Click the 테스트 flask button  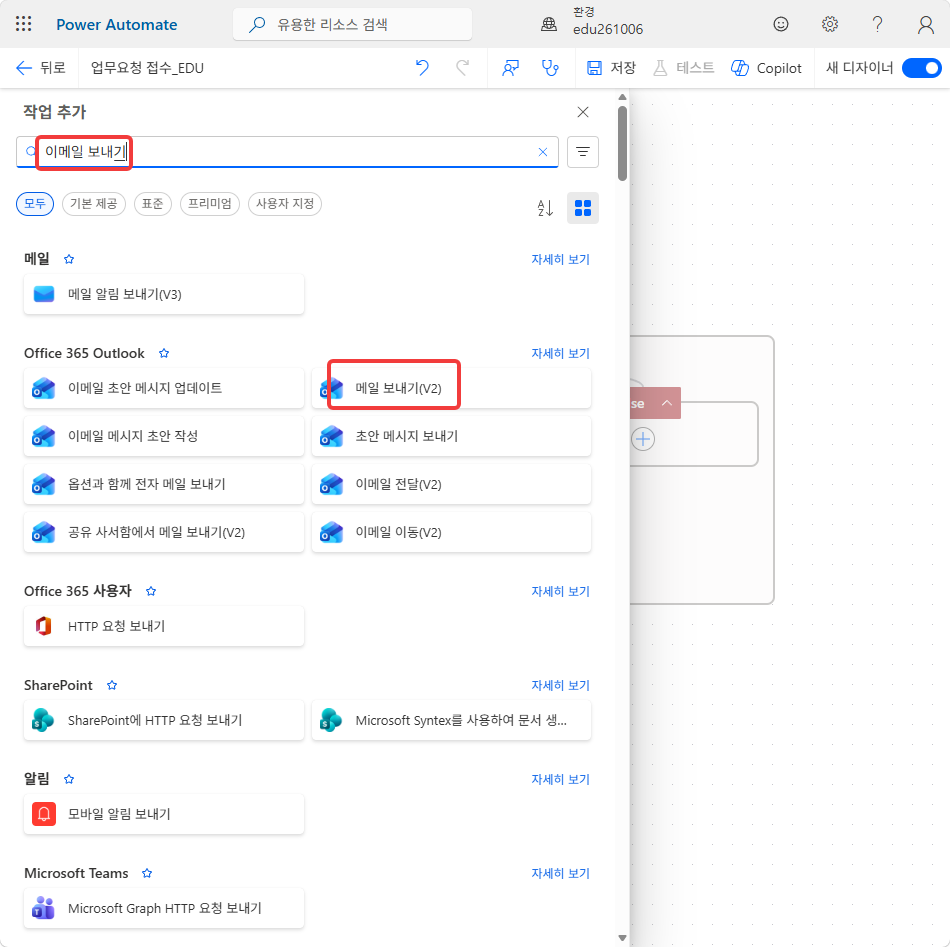[684, 68]
